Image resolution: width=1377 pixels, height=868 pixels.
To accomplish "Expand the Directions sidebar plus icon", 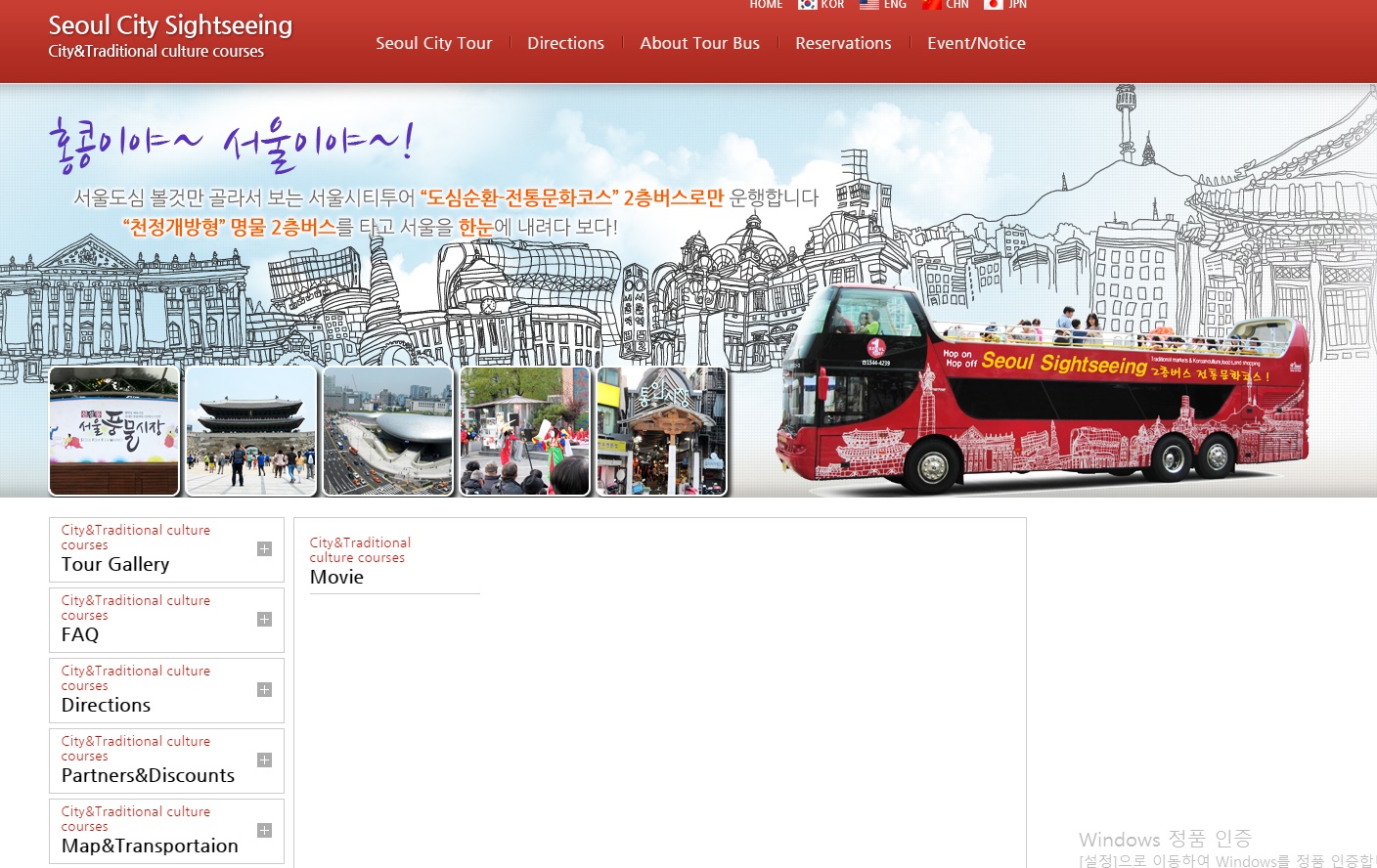I will coord(264,690).
